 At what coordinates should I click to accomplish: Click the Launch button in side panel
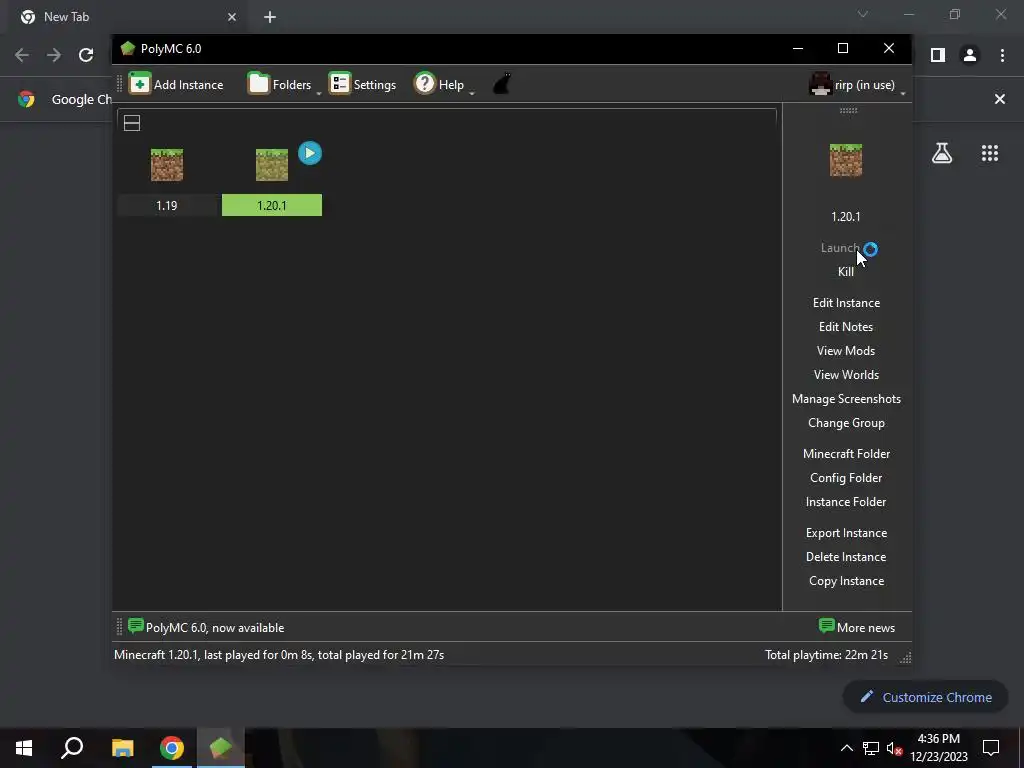tap(840, 248)
